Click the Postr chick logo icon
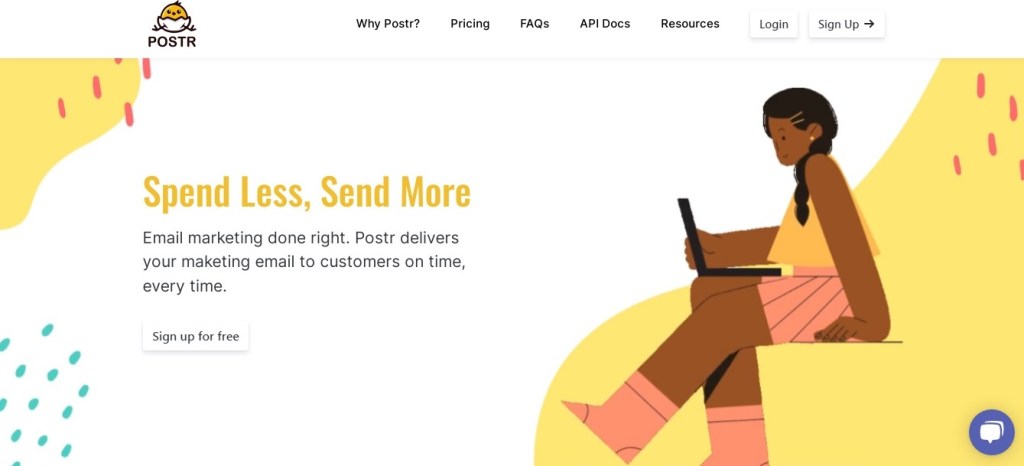 [x=174, y=17]
